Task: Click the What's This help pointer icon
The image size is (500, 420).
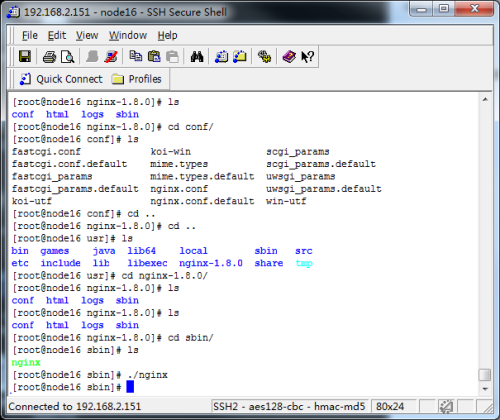Action: point(307,57)
